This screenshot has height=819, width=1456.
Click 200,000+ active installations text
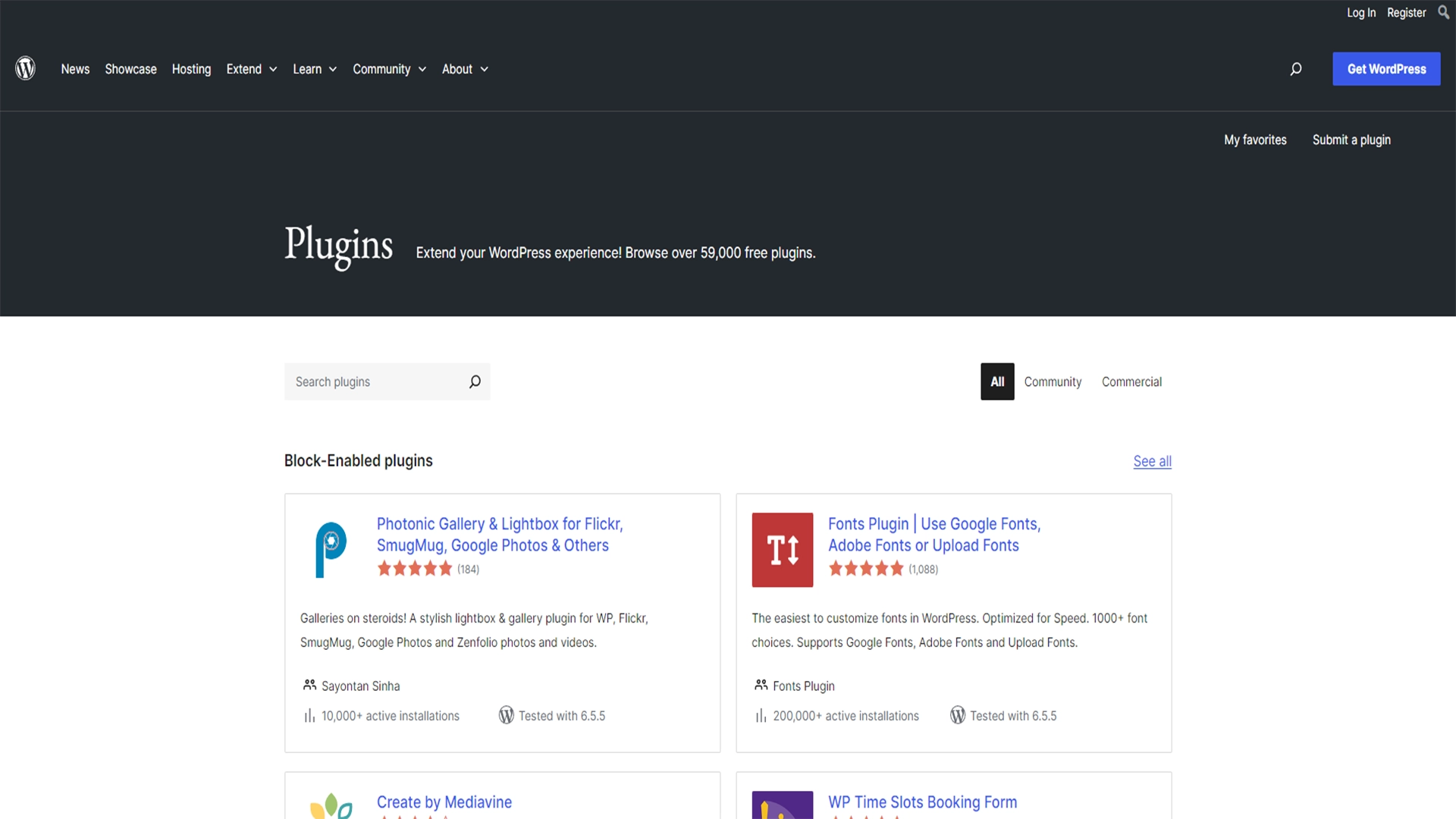pyautogui.click(x=846, y=716)
